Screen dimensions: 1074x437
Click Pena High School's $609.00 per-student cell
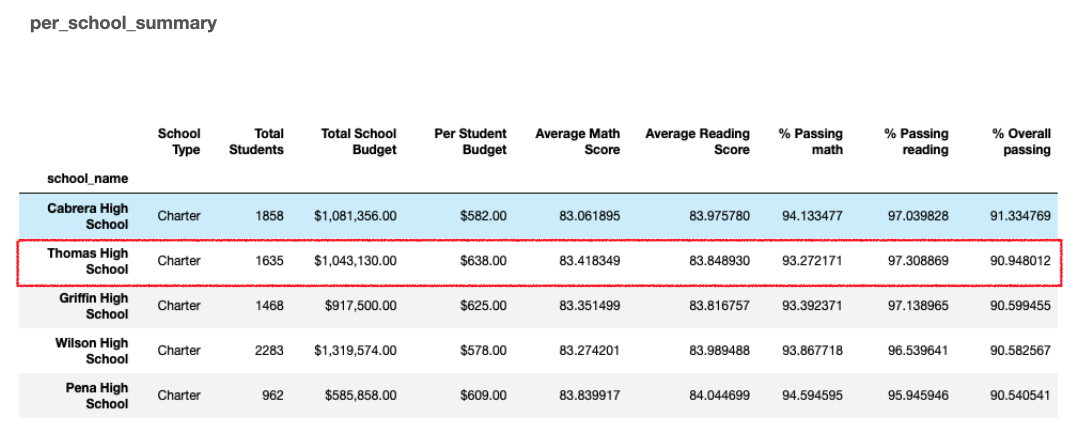(x=484, y=395)
